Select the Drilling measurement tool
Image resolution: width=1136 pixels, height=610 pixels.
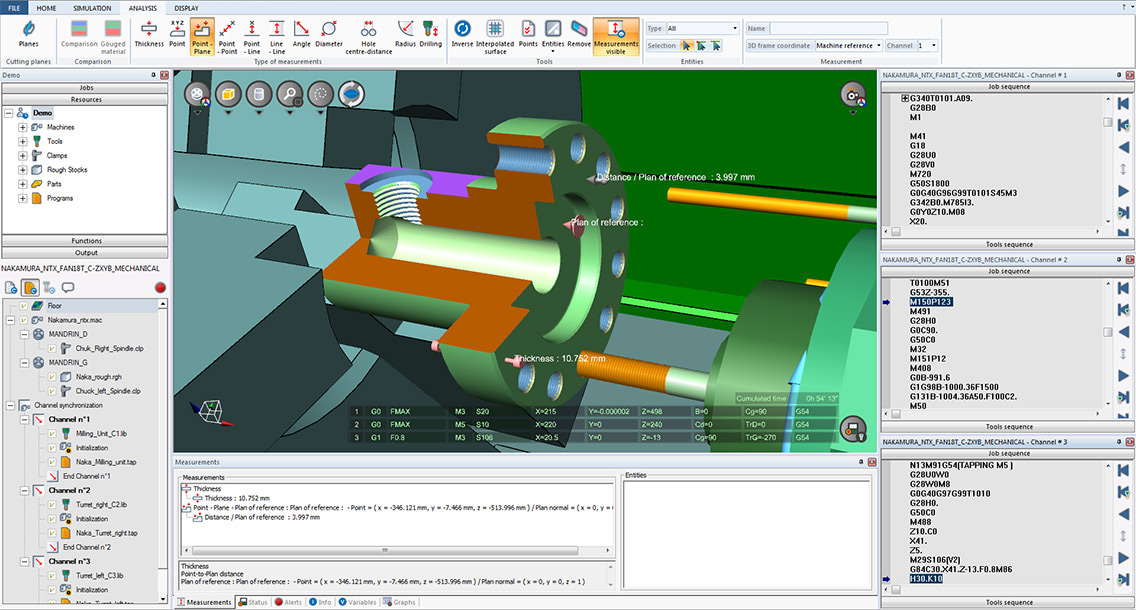pyautogui.click(x=431, y=31)
